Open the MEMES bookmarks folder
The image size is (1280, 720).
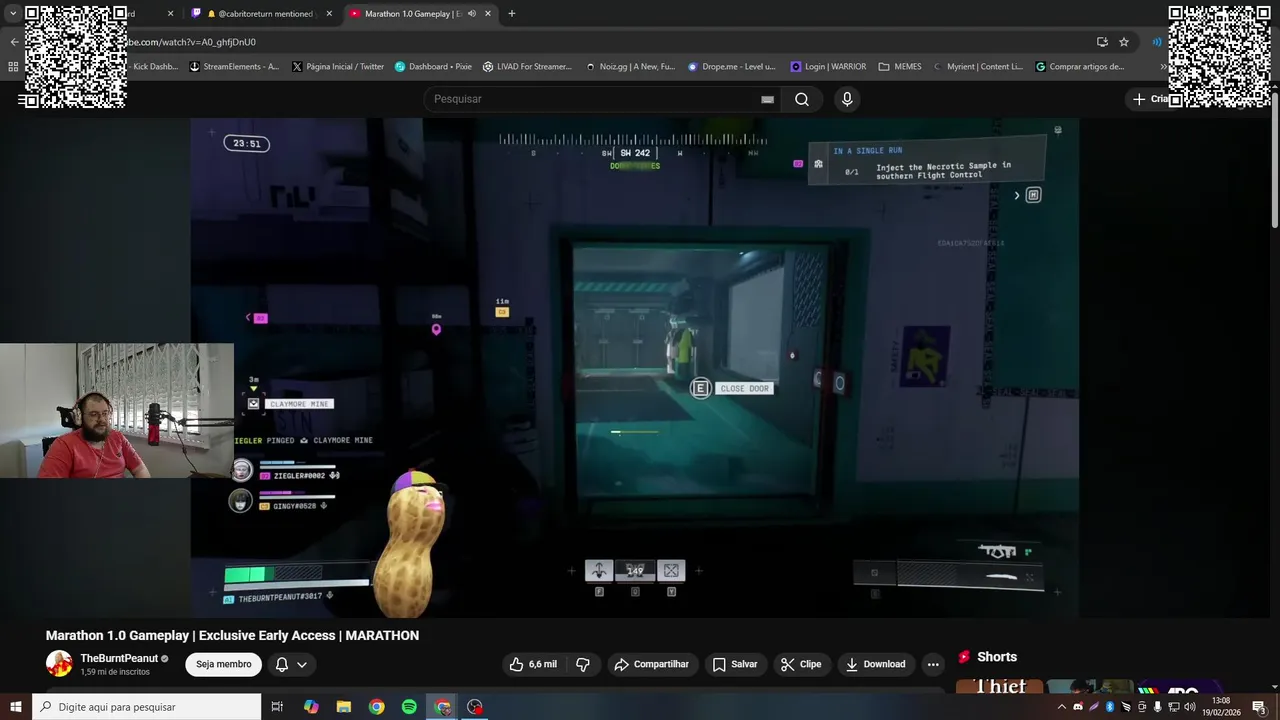900,67
